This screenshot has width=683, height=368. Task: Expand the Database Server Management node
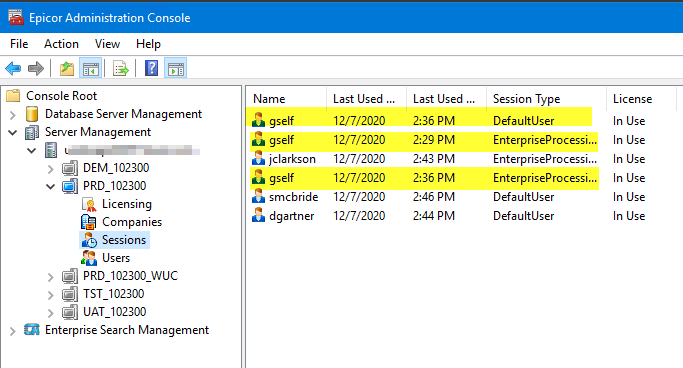tap(13, 115)
